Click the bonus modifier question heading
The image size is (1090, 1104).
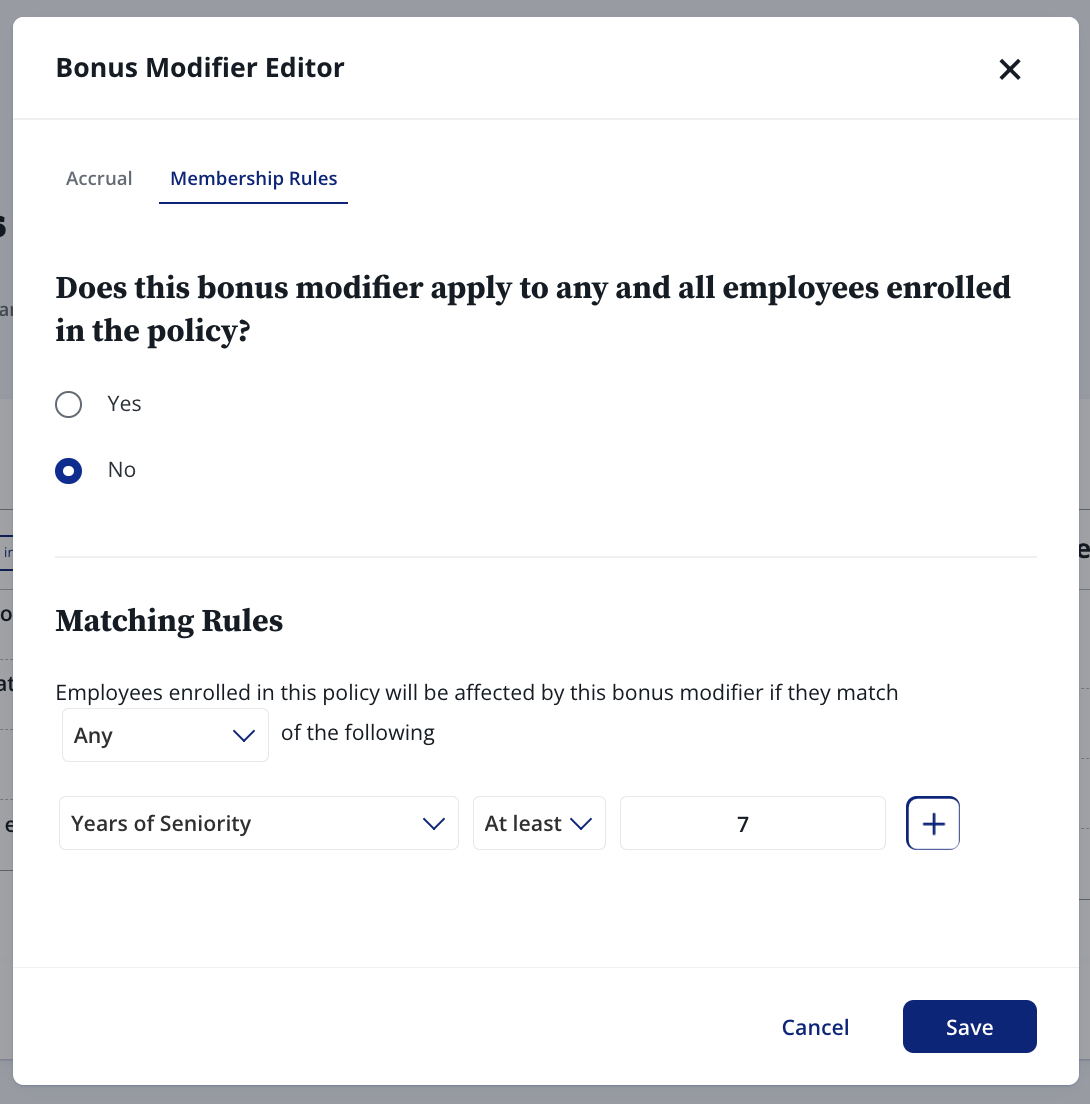(x=533, y=309)
